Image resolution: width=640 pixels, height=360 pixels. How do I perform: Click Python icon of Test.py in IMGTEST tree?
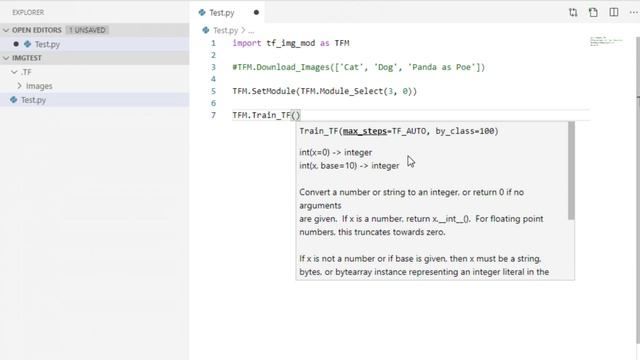tap(13, 100)
